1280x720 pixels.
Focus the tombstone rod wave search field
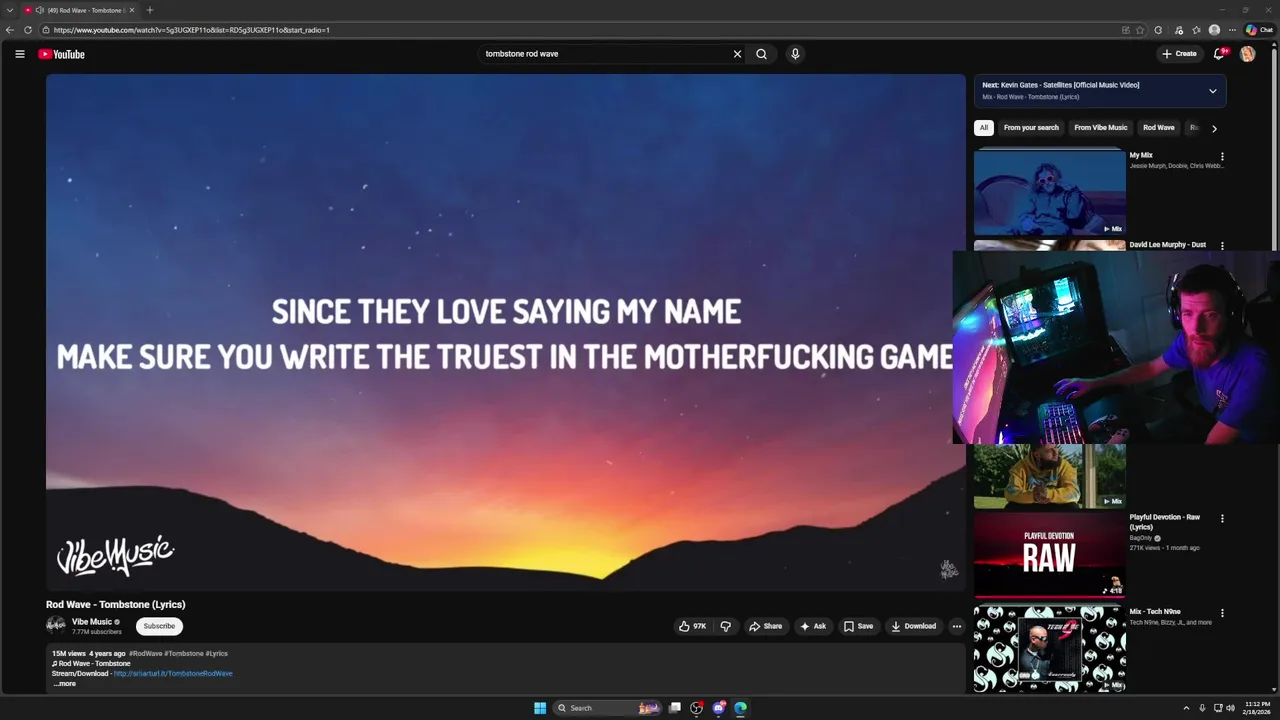(x=605, y=54)
